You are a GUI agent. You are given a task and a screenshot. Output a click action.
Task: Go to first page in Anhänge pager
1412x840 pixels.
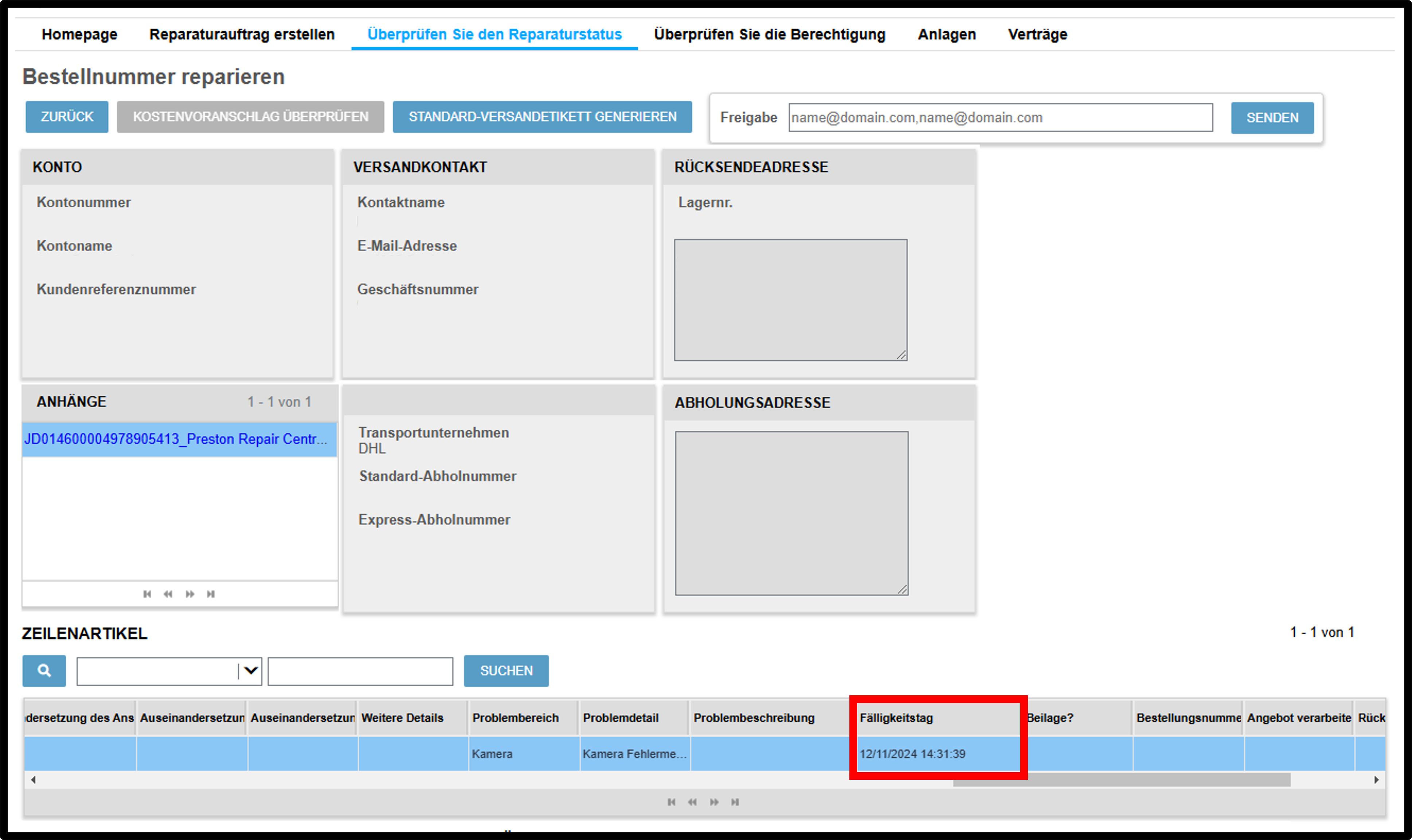(147, 594)
